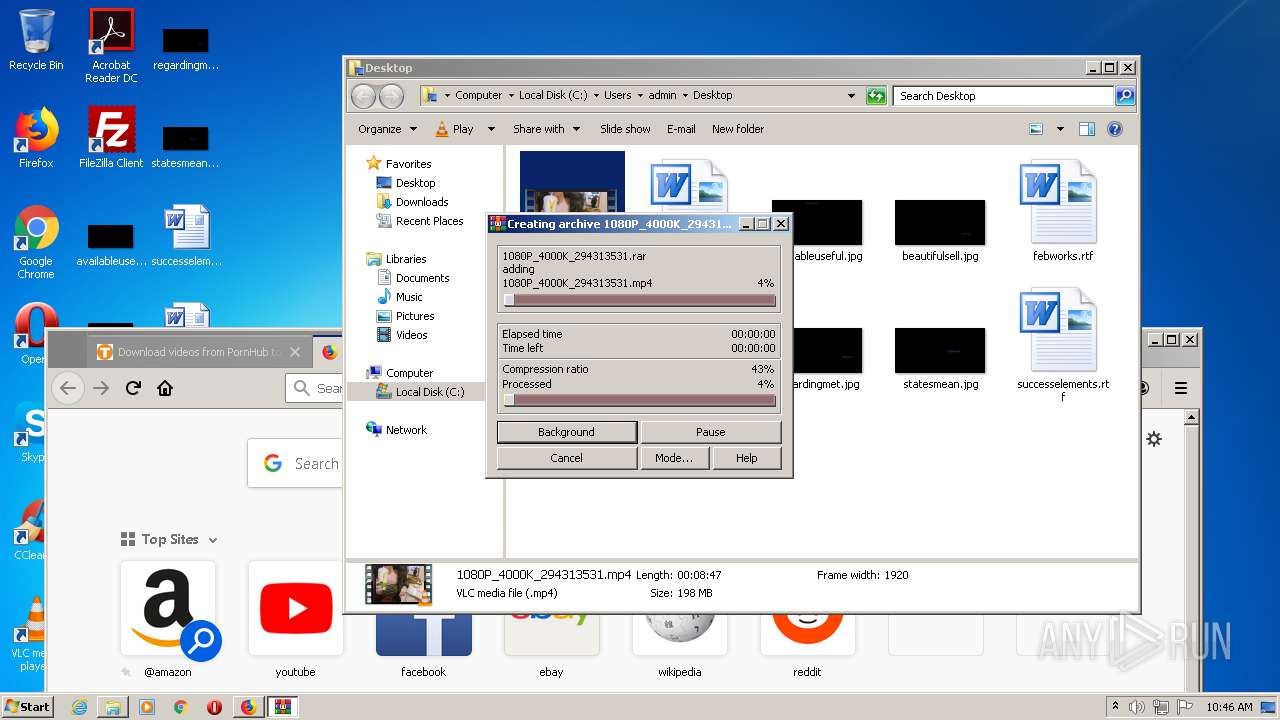This screenshot has width=1280, height=720.
Task: Pause the archive creation
Action: 710,432
